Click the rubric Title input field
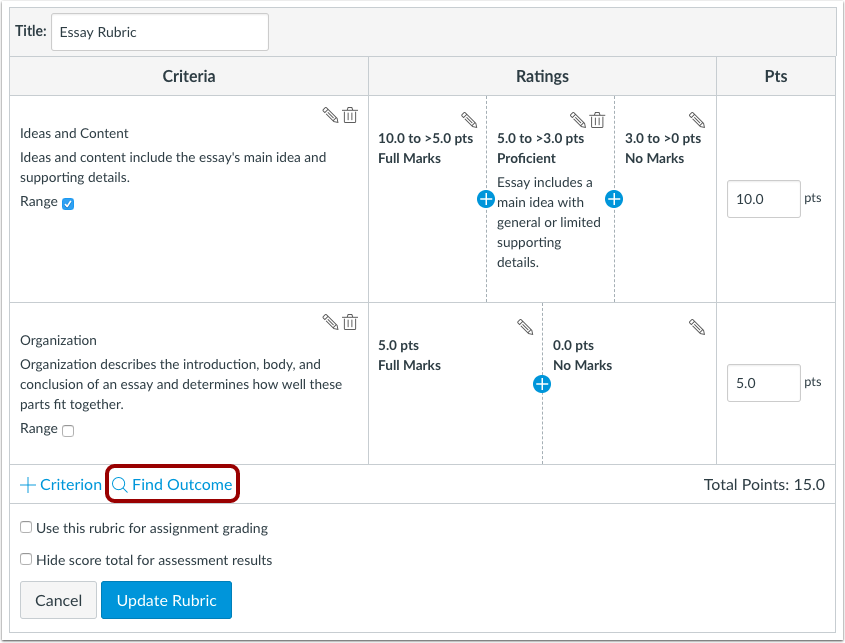Image resolution: width=845 pixels, height=643 pixels. (x=159, y=32)
